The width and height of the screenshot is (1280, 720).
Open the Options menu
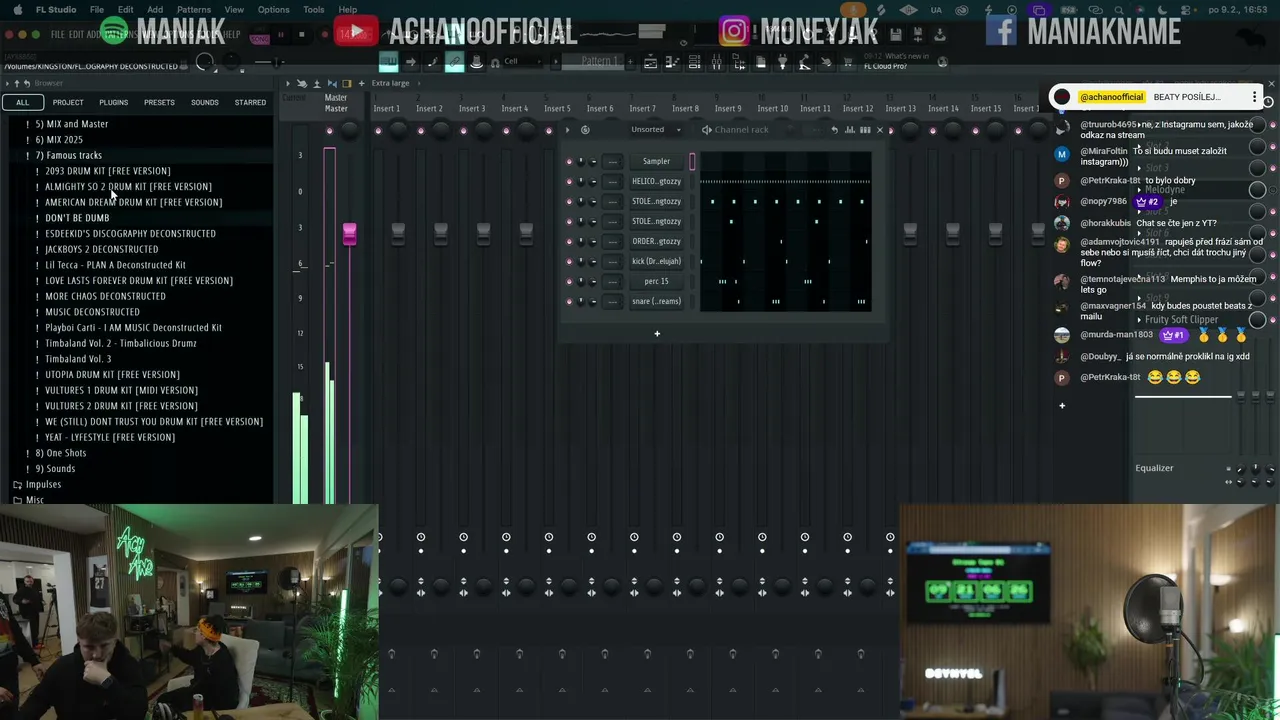273,10
